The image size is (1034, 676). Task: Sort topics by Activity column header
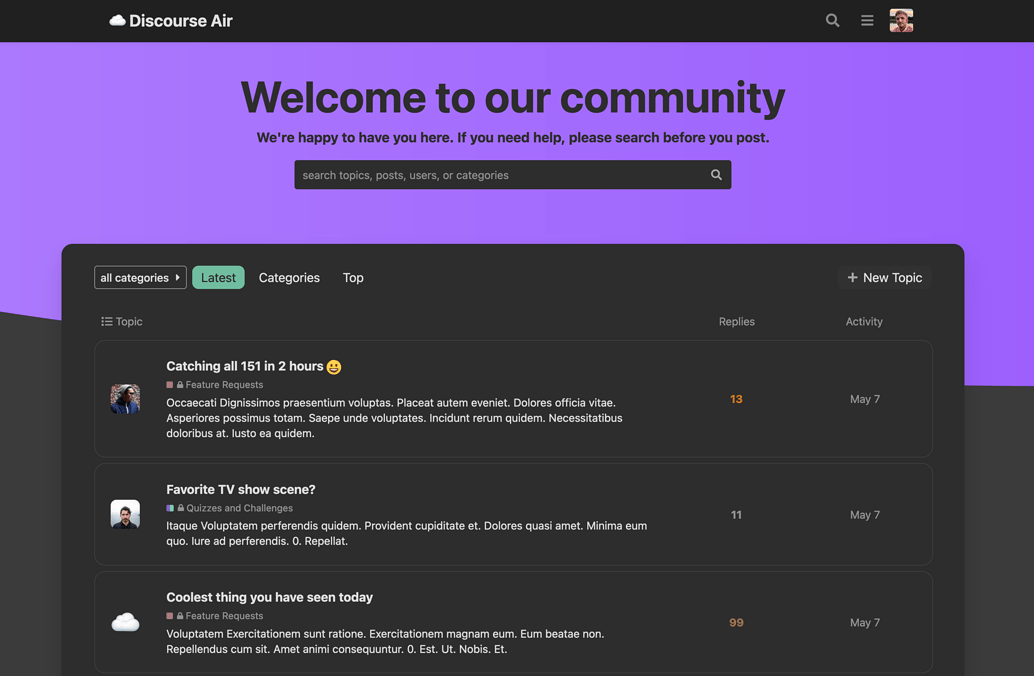point(864,322)
